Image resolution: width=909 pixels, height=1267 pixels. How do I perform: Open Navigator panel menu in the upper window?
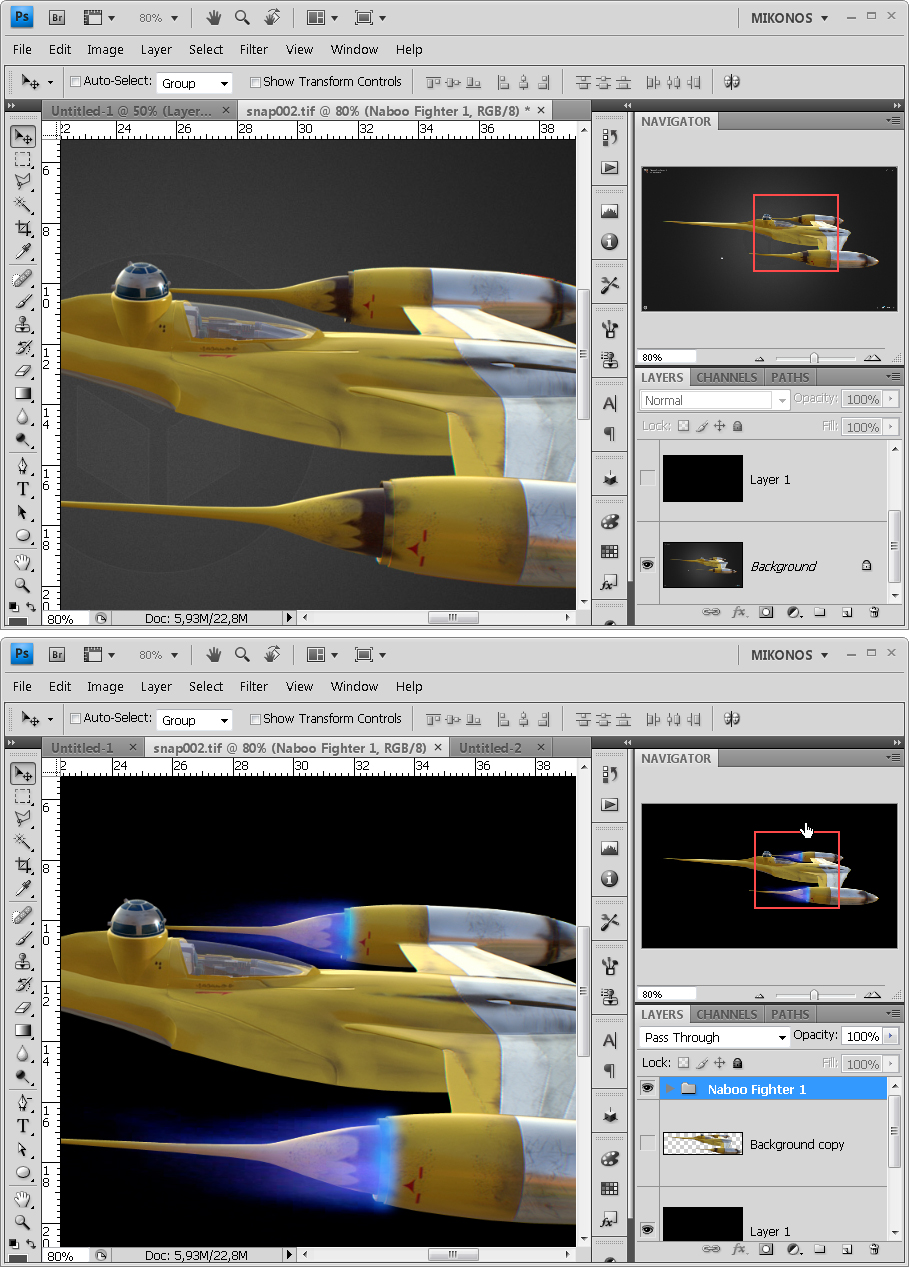tap(893, 120)
